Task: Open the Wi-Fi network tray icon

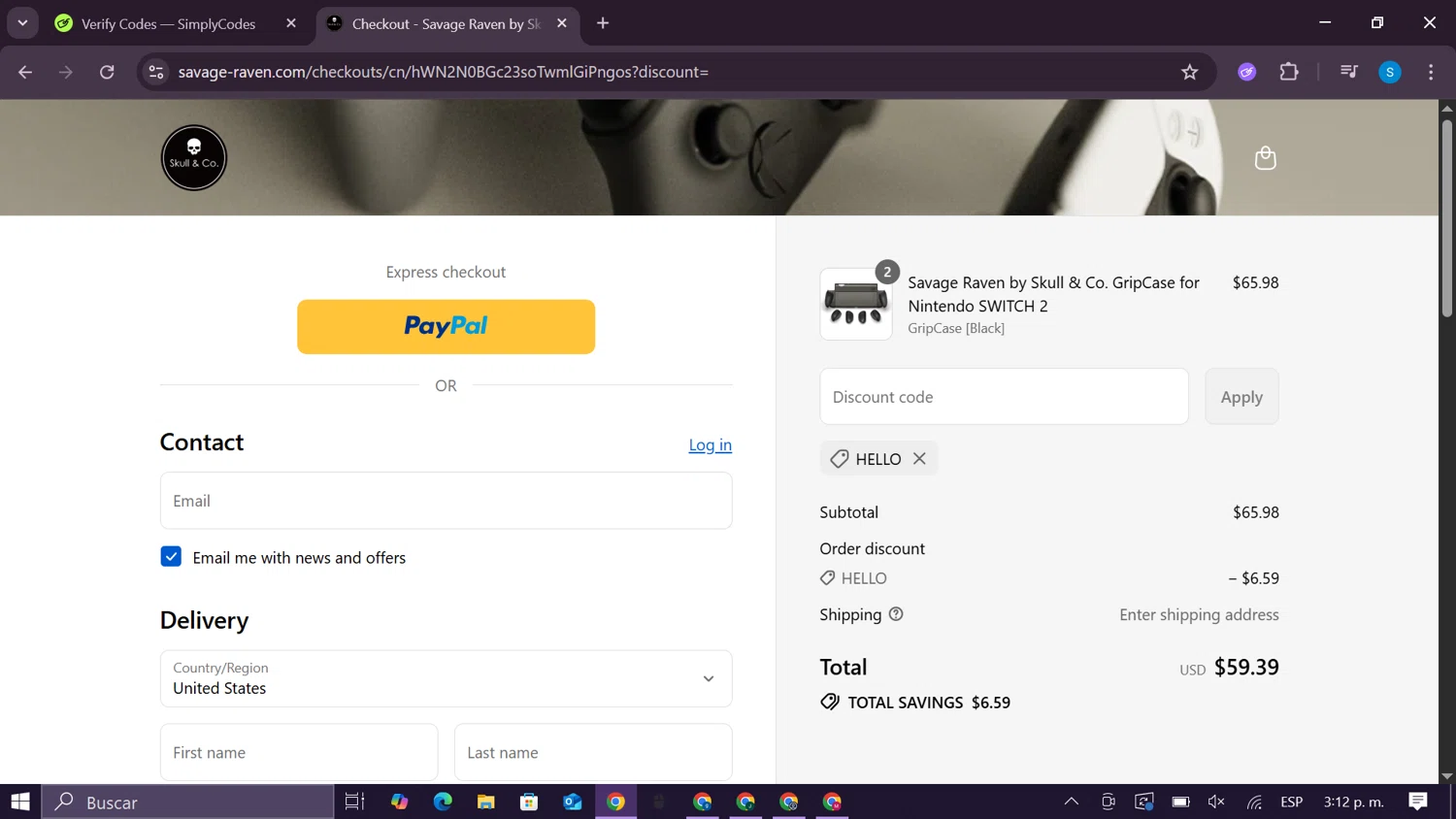Action: pyautogui.click(x=1254, y=802)
